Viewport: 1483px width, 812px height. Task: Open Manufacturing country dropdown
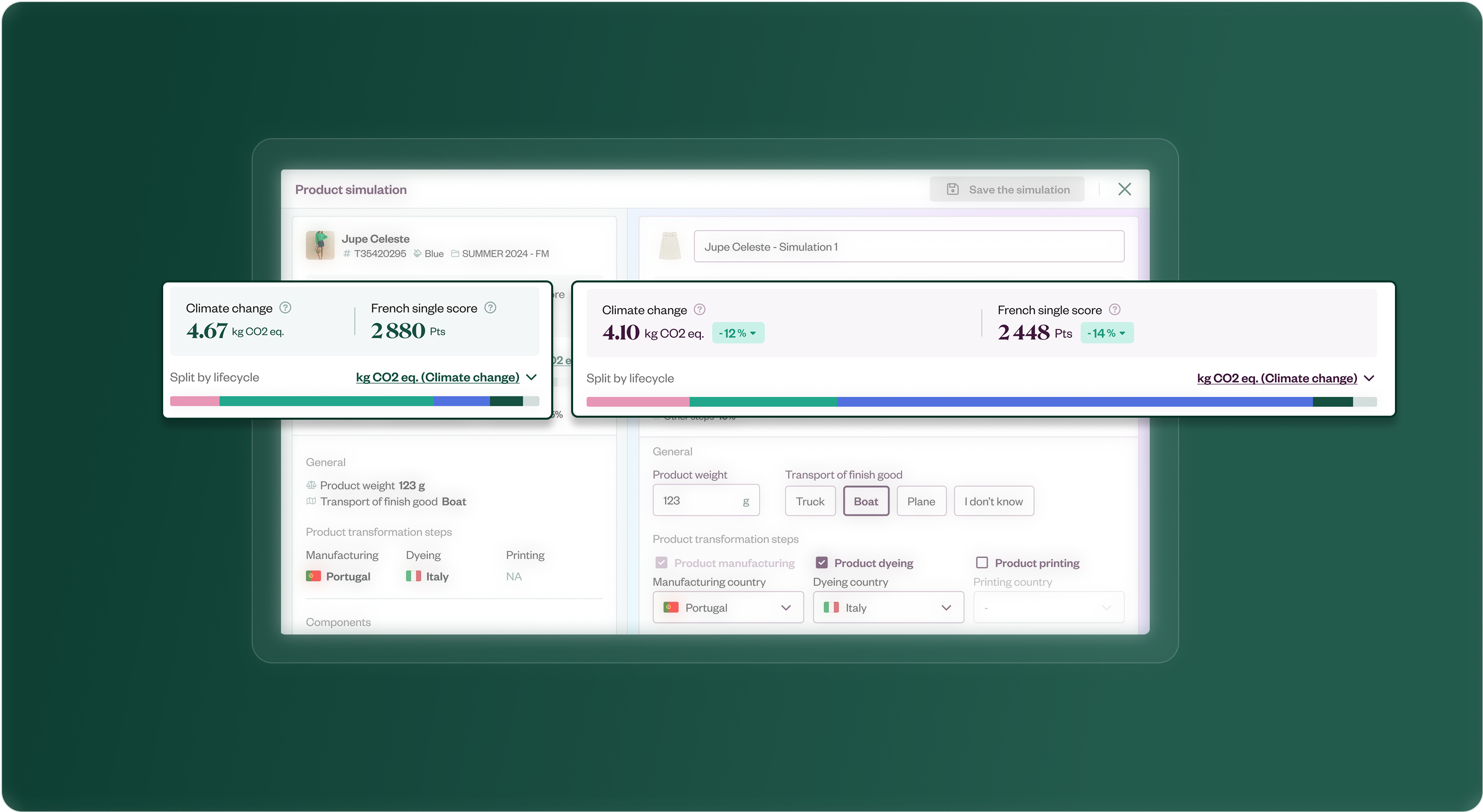pos(728,608)
